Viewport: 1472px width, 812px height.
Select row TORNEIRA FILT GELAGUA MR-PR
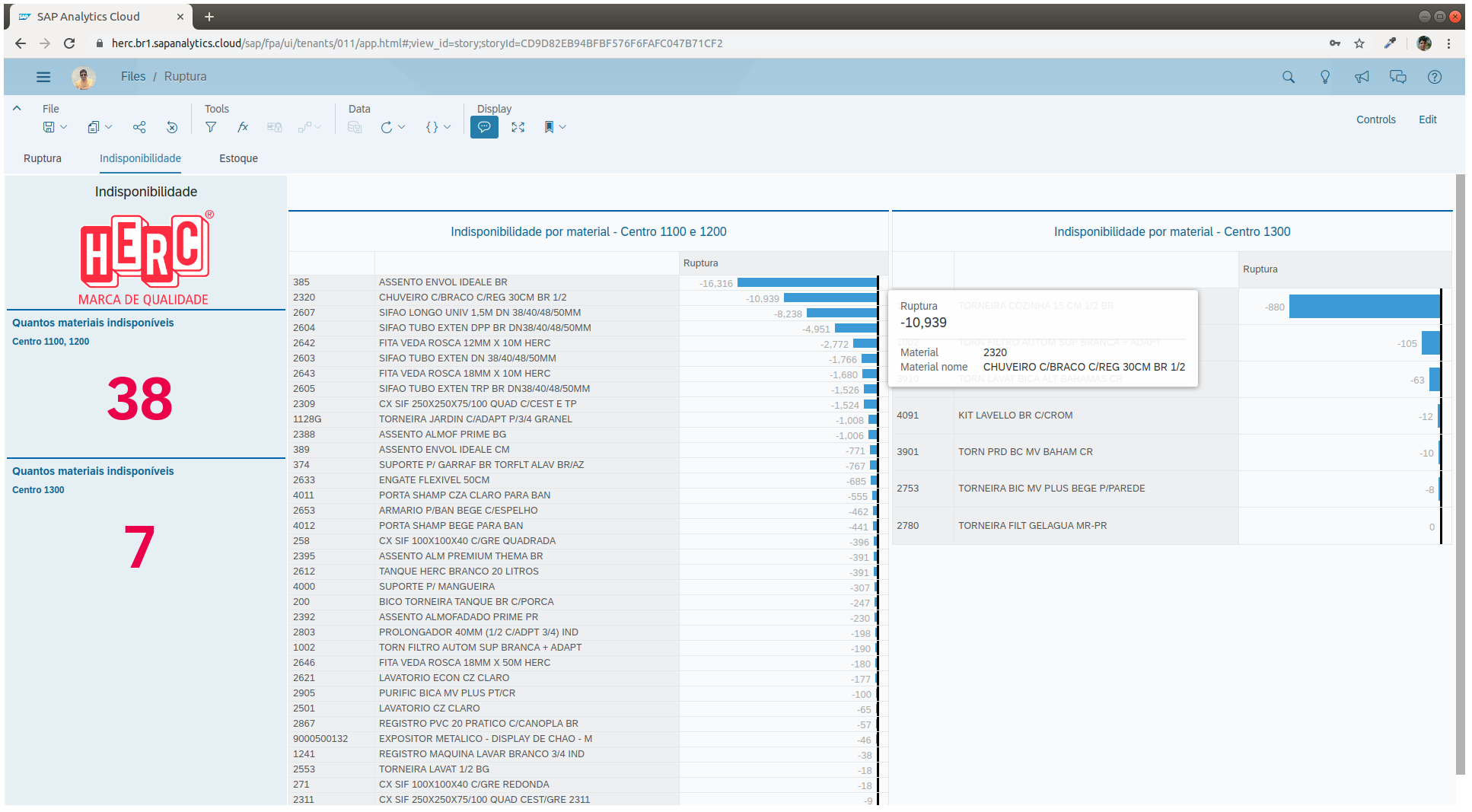click(x=1171, y=526)
